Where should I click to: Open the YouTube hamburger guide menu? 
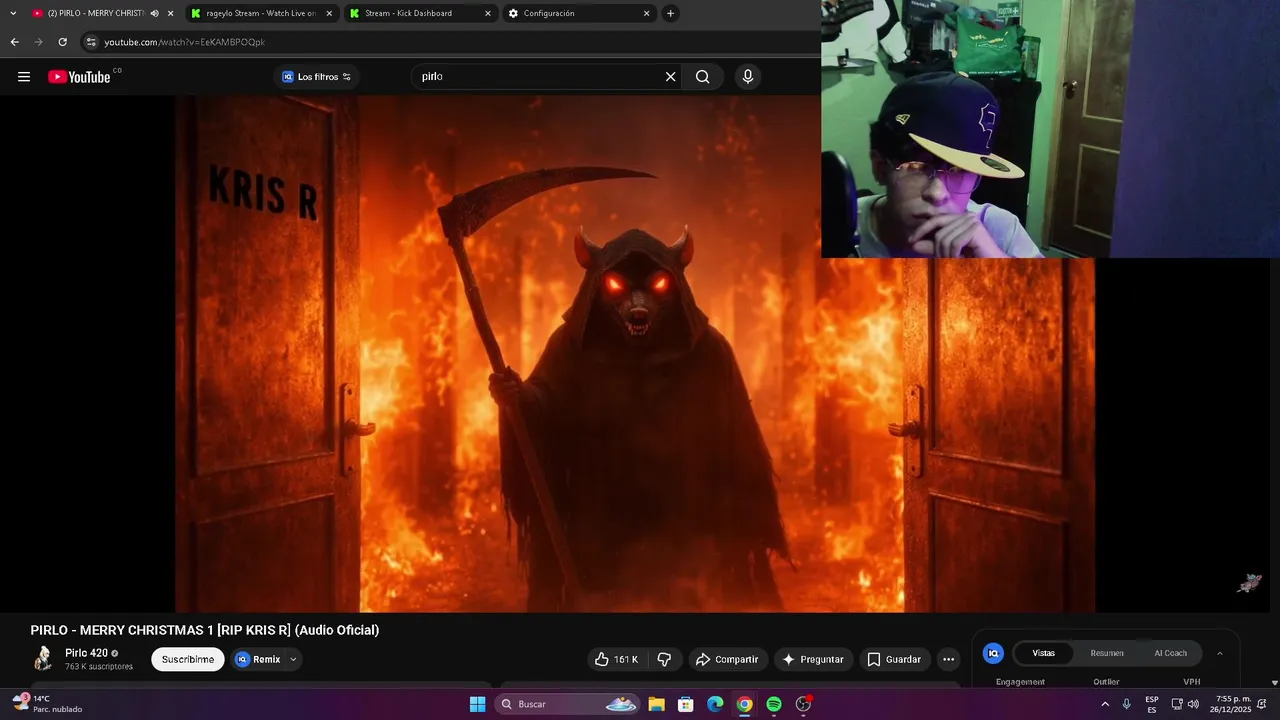click(x=24, y=77)
